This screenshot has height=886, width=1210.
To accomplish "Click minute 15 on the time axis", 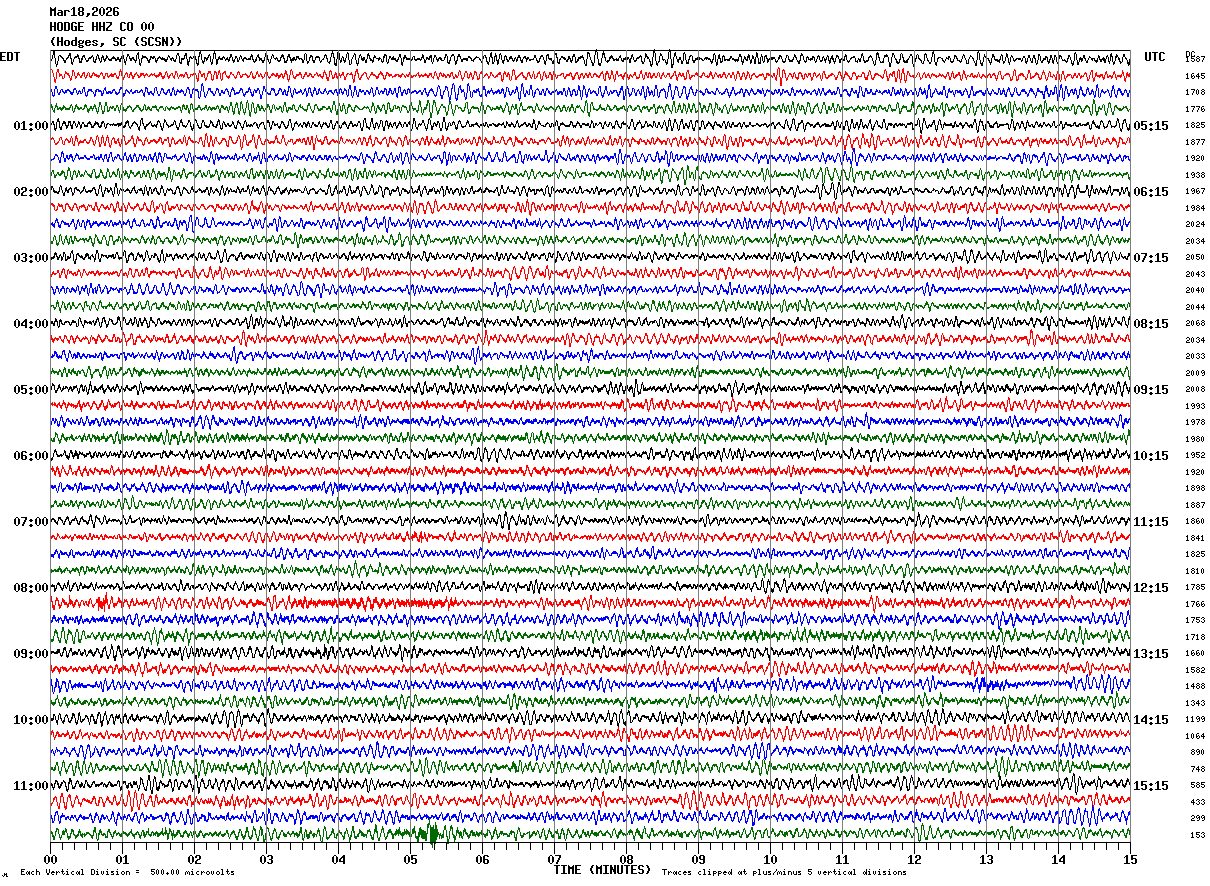I will 1130,859.
